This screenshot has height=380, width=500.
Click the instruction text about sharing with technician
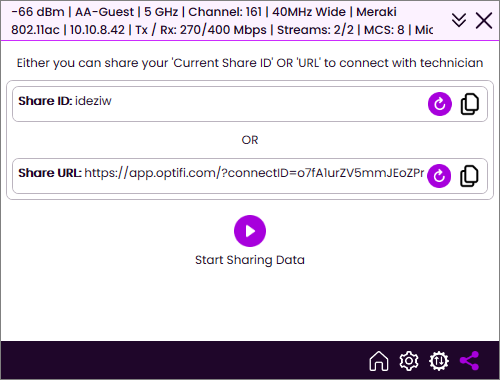click(x=250, y=63)
